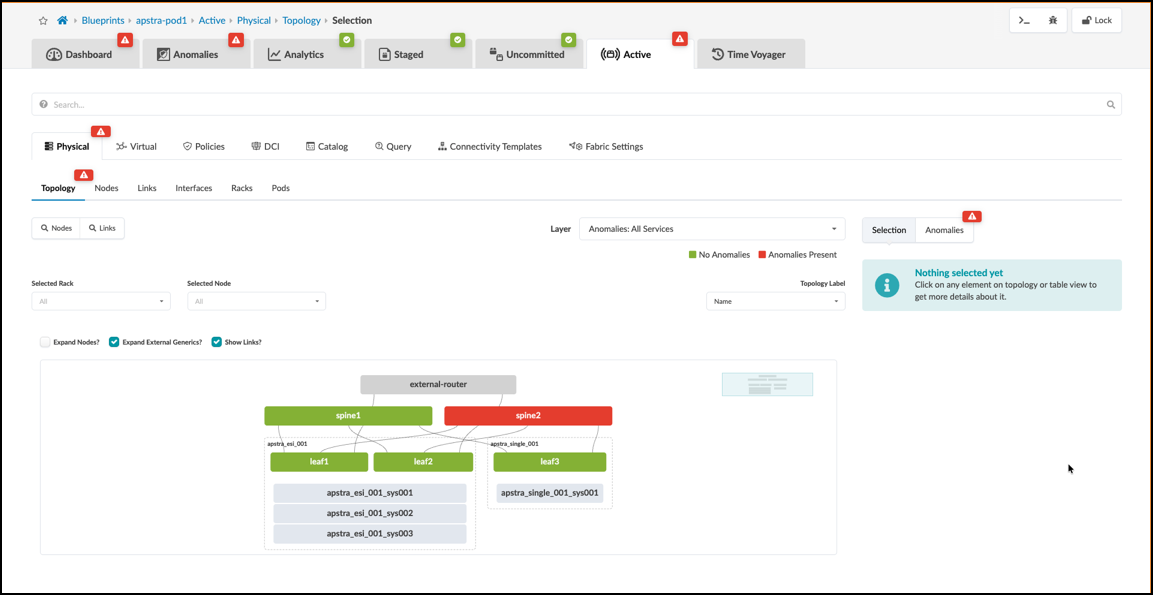The width and height of the screenshot is (1153, 595).
Task: Click the red warning badge on Active tab
Action: (x=680, y=38)
